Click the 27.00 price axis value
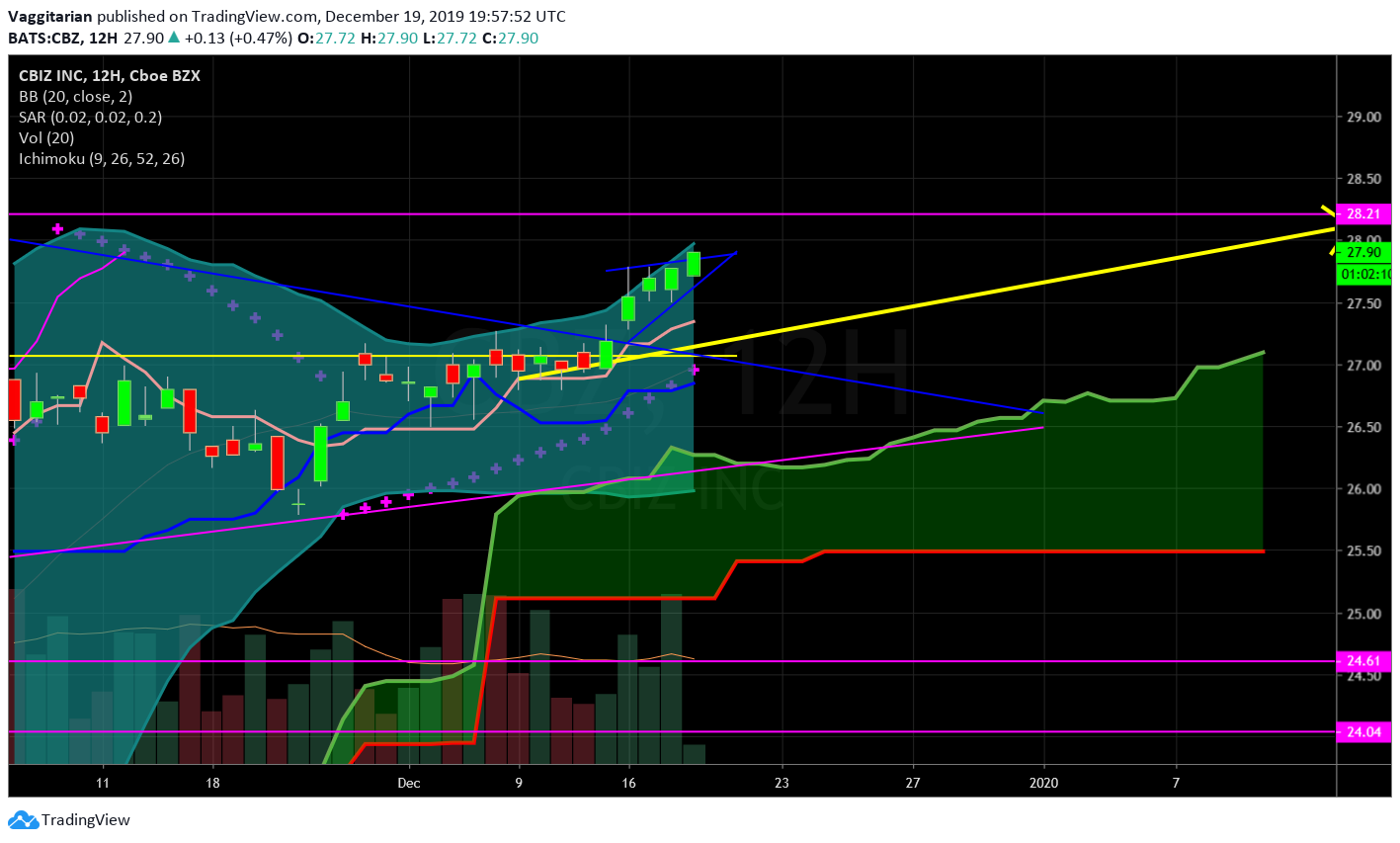This screenshot has height=843, width=1400. click(1363, 366)
